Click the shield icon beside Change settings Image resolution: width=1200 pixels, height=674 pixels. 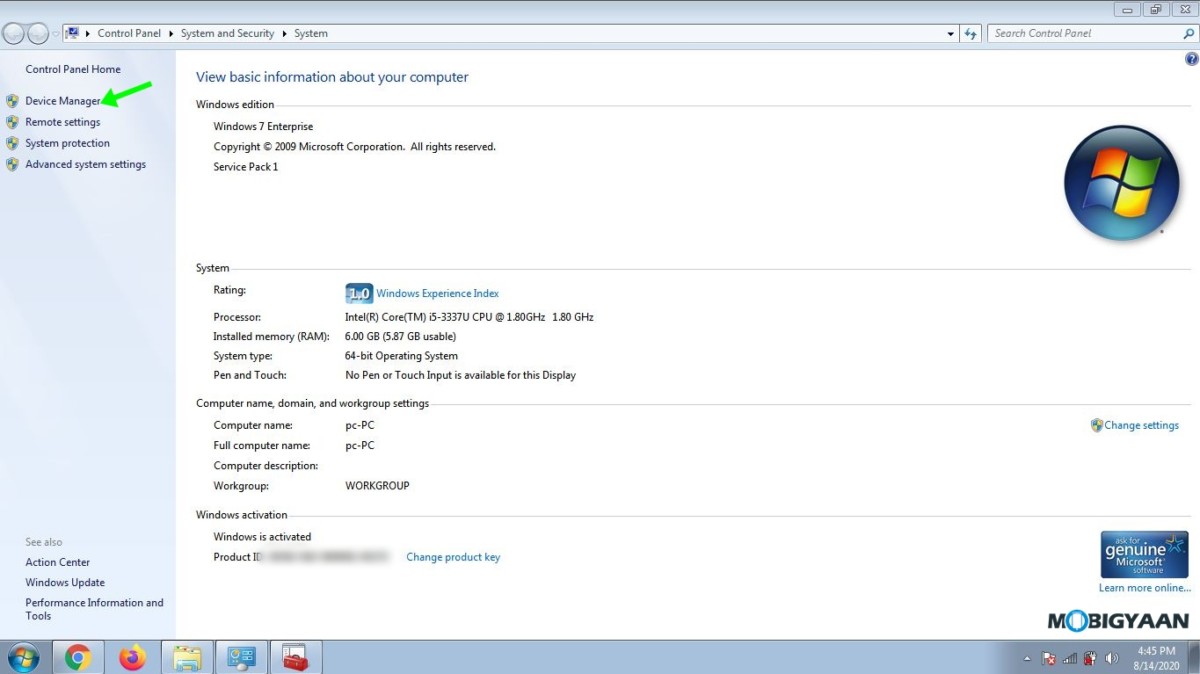point(1097,425)
